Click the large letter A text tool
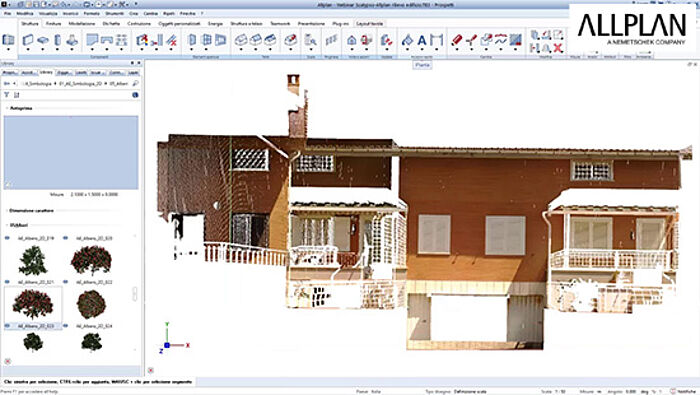 pyautogui.click(x=422, y=41)
